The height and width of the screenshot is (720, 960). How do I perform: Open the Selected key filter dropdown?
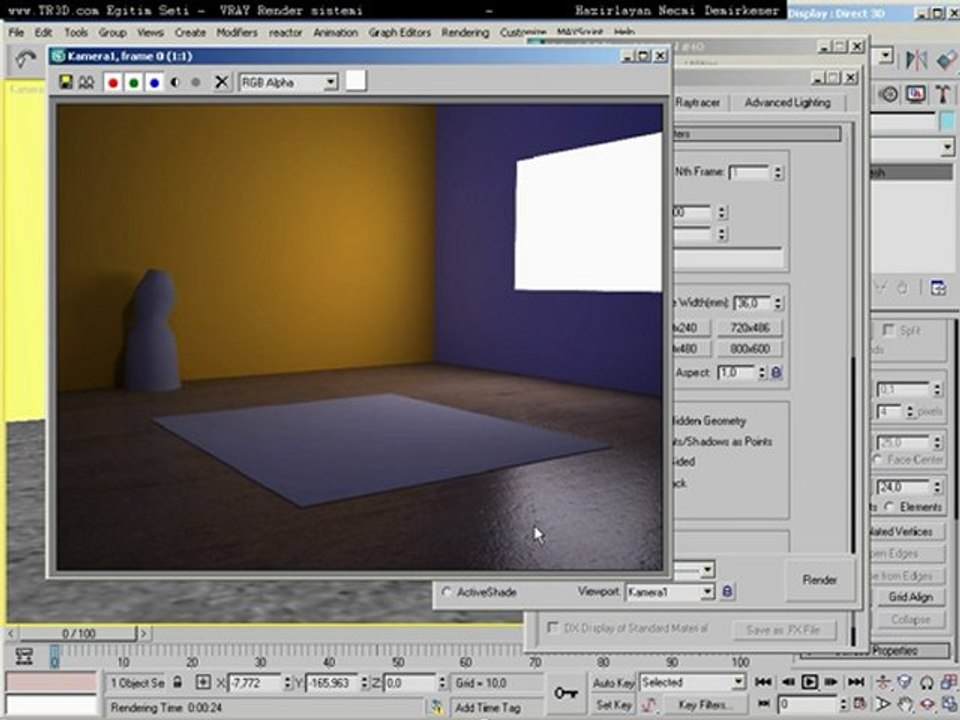[x=692, y=681]
